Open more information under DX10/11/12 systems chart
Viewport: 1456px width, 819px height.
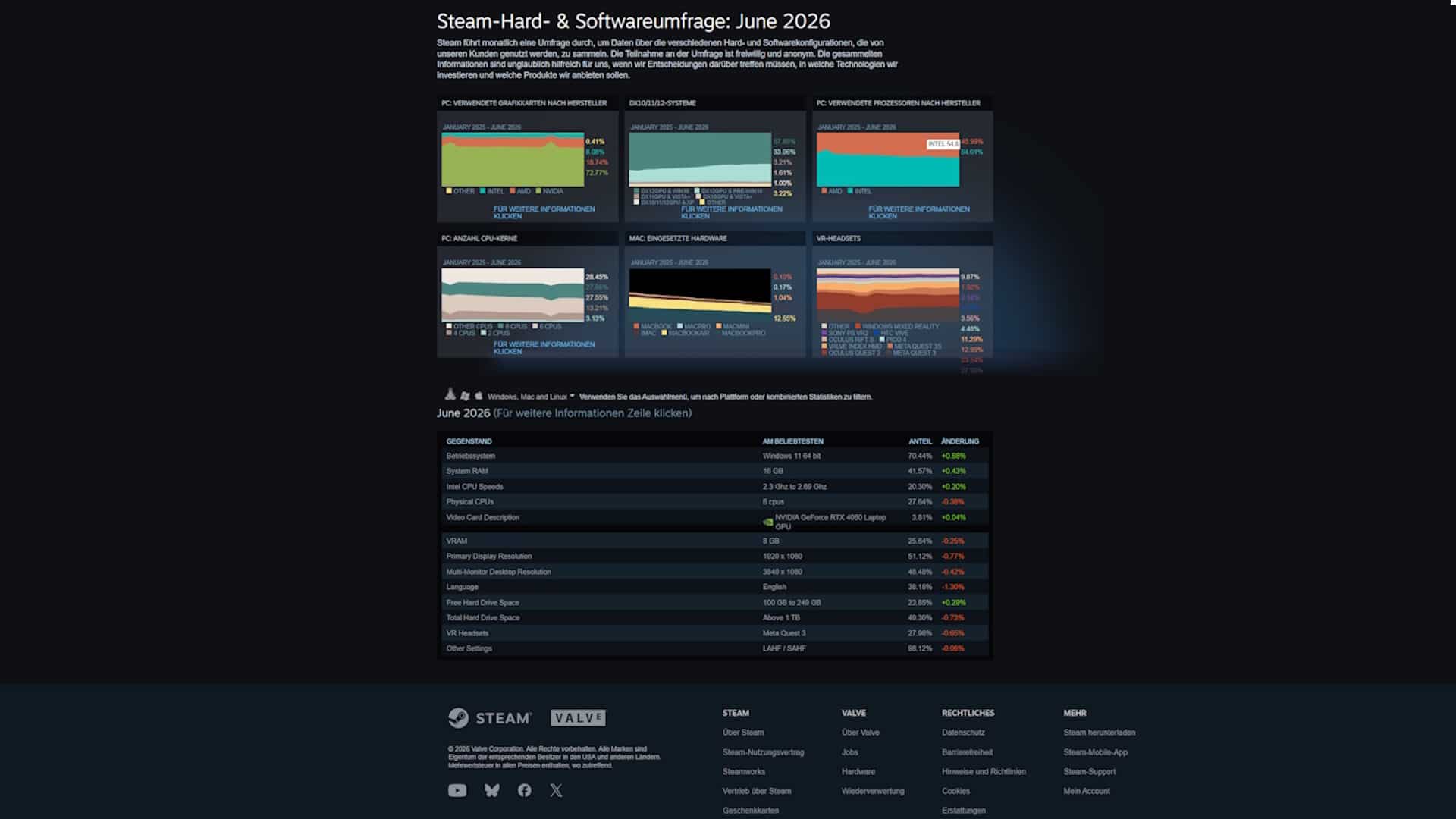tap(731, 212)
